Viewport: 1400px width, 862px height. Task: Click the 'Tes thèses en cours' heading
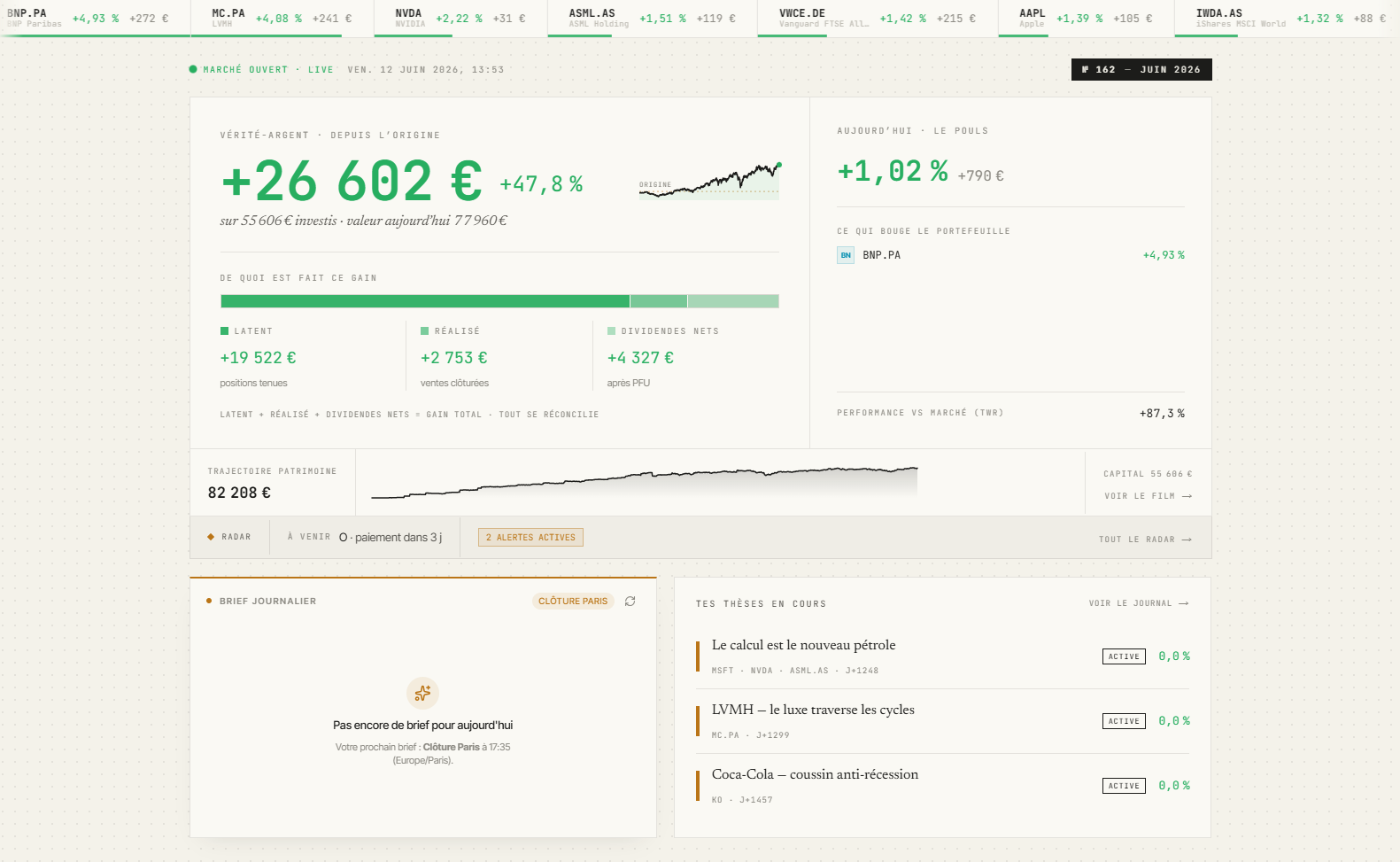[761, 604]
